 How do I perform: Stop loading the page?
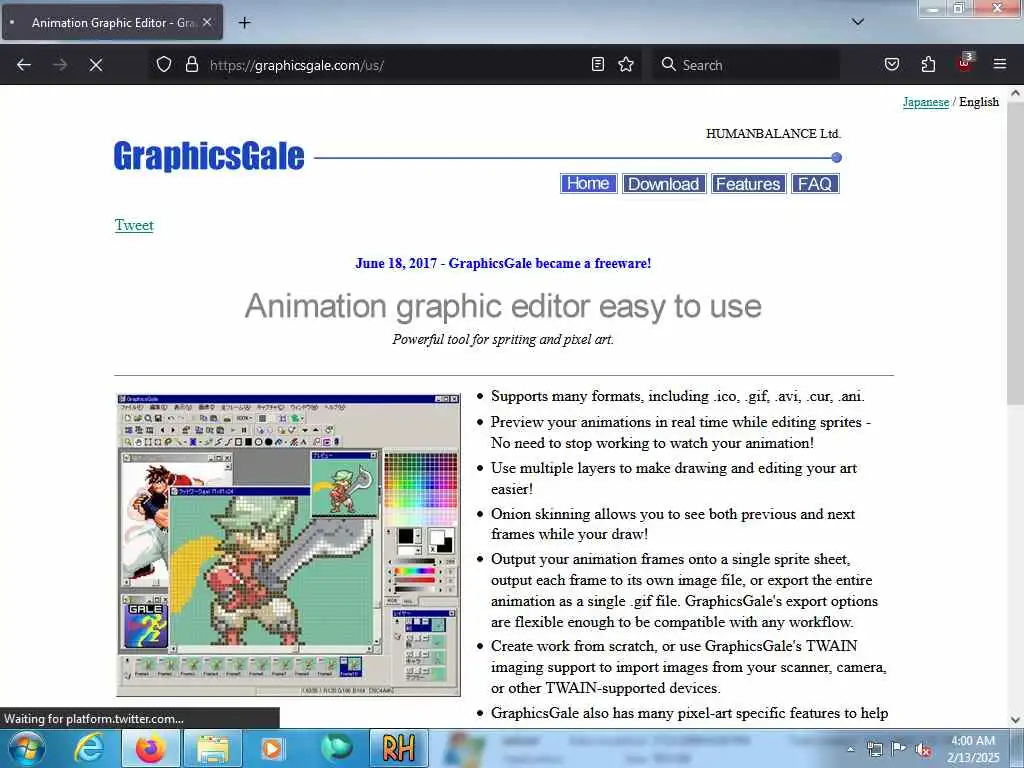pyautogui.click(x=96, y=65)
